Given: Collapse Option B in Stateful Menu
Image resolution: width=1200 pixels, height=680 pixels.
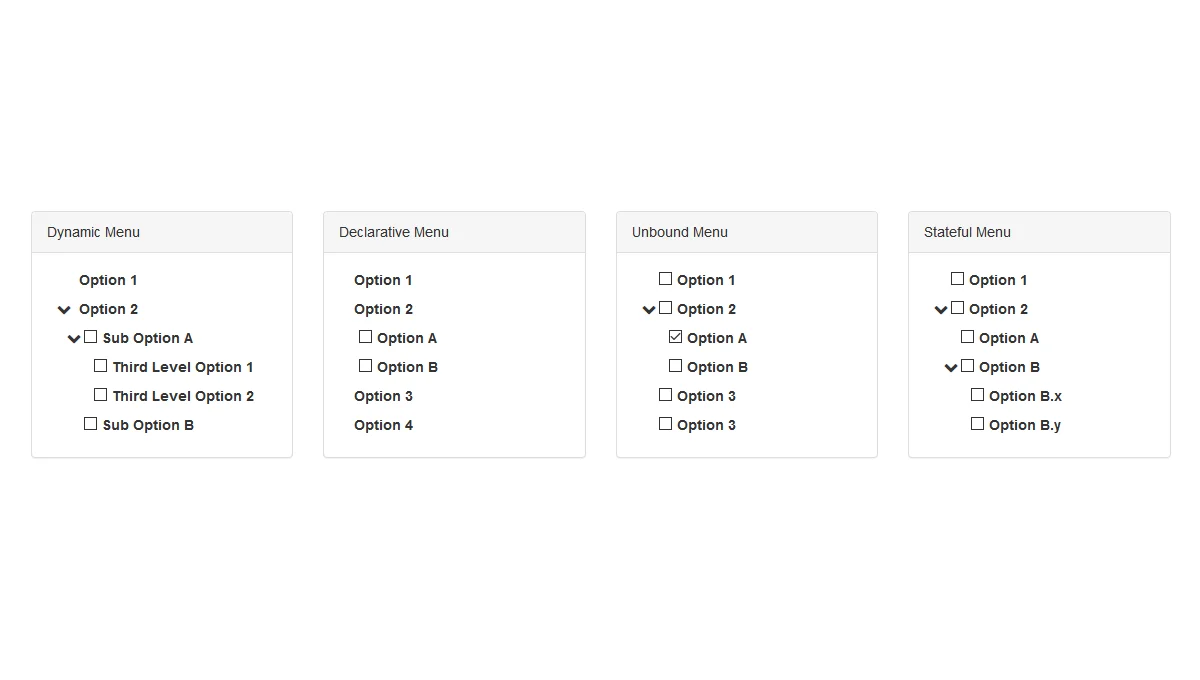Looking at the screenshot, I should tap(950, 366).
